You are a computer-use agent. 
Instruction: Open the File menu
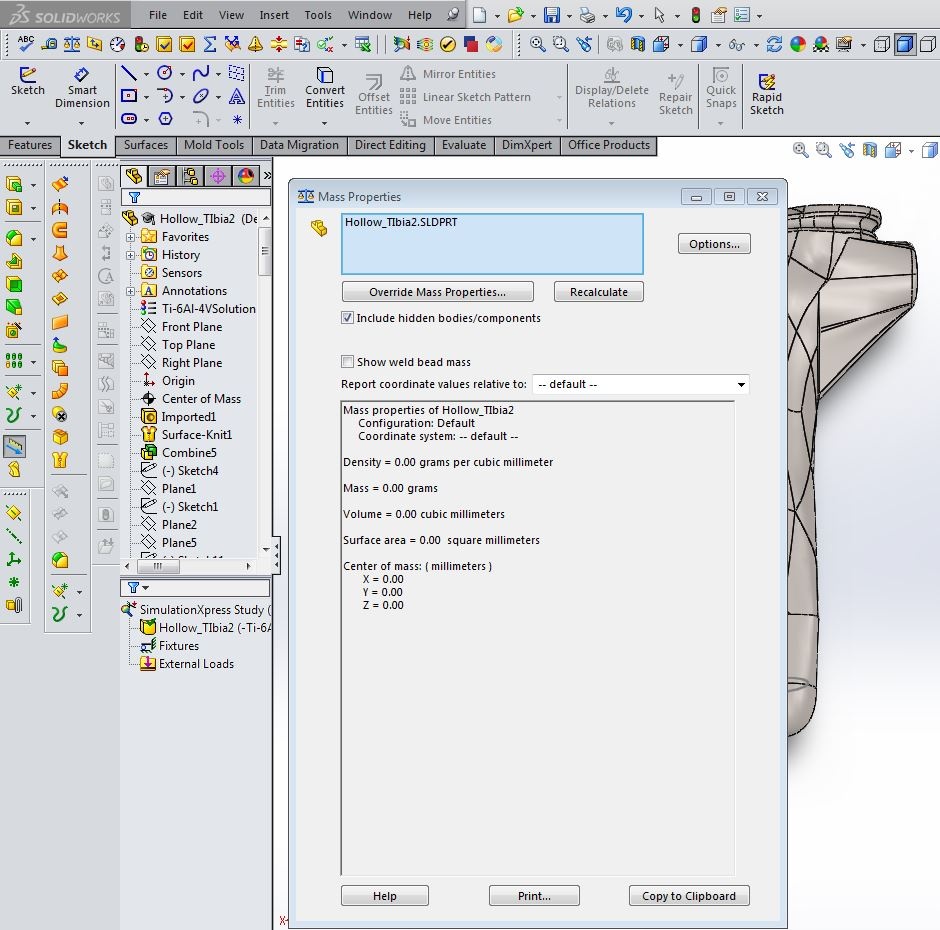(158, 15)
